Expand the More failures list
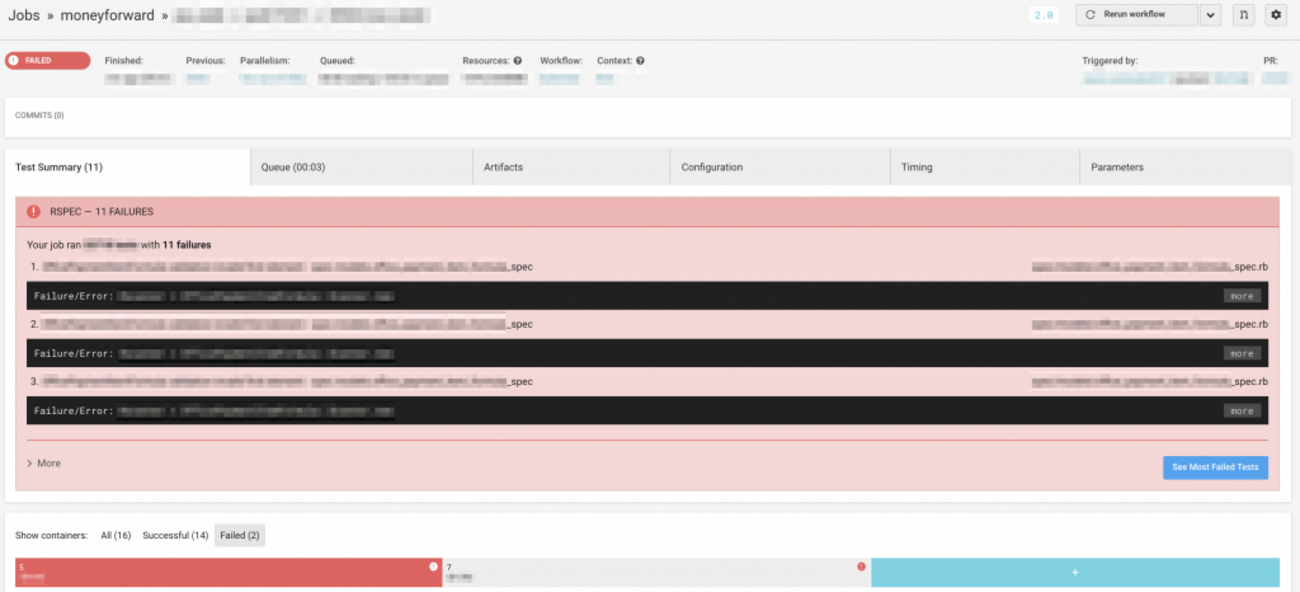The image size is (1300, 592). (44, 463)
